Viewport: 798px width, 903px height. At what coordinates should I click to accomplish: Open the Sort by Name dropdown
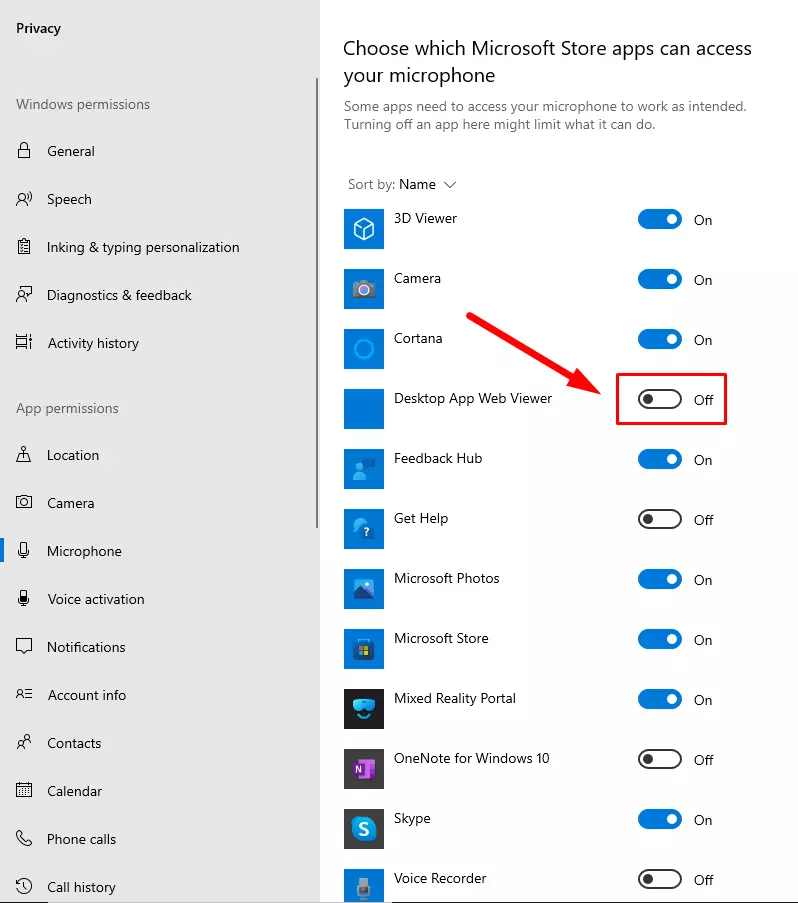click(402, 184)
